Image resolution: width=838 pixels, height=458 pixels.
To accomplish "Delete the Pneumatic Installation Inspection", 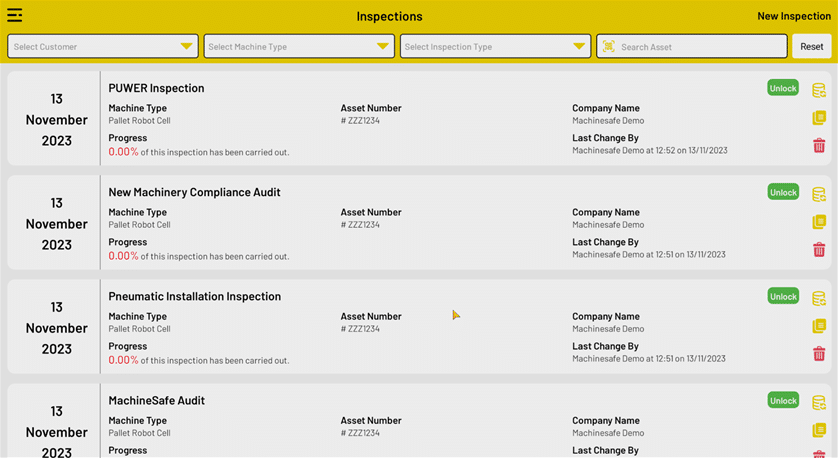I will point(819,354).
